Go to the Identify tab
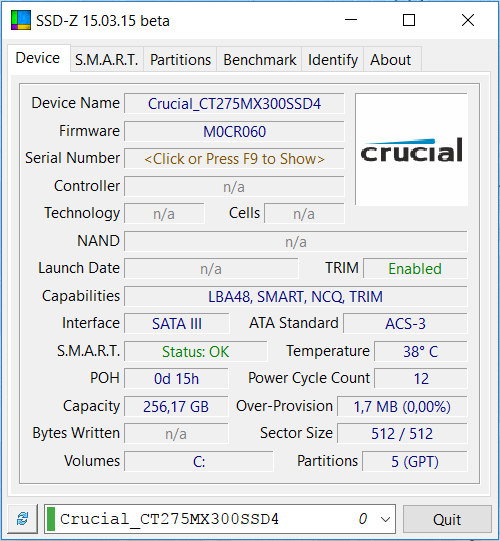This screenshot has height=541, width=500. [333, 60]
